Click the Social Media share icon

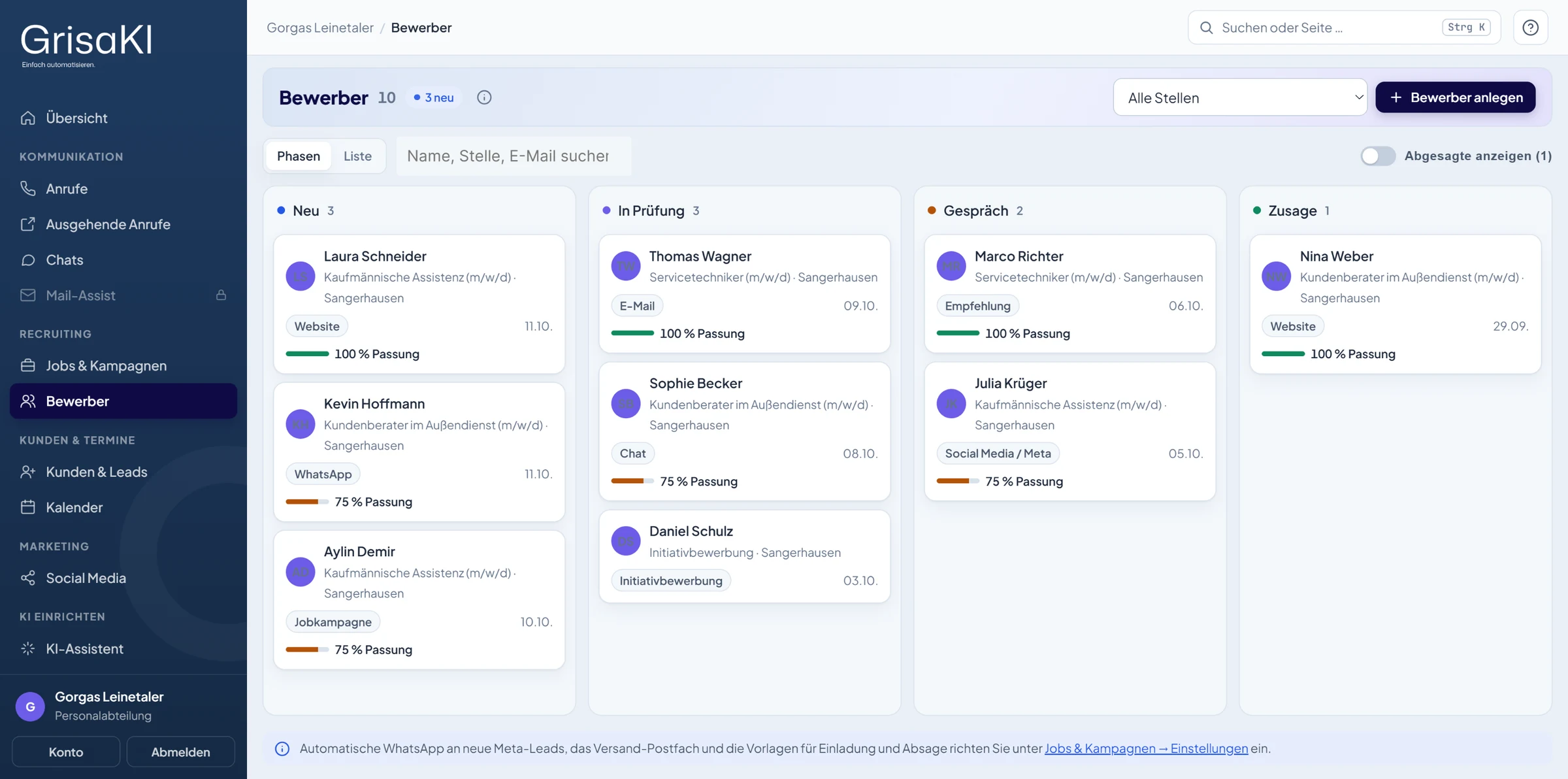click(27, 578)
